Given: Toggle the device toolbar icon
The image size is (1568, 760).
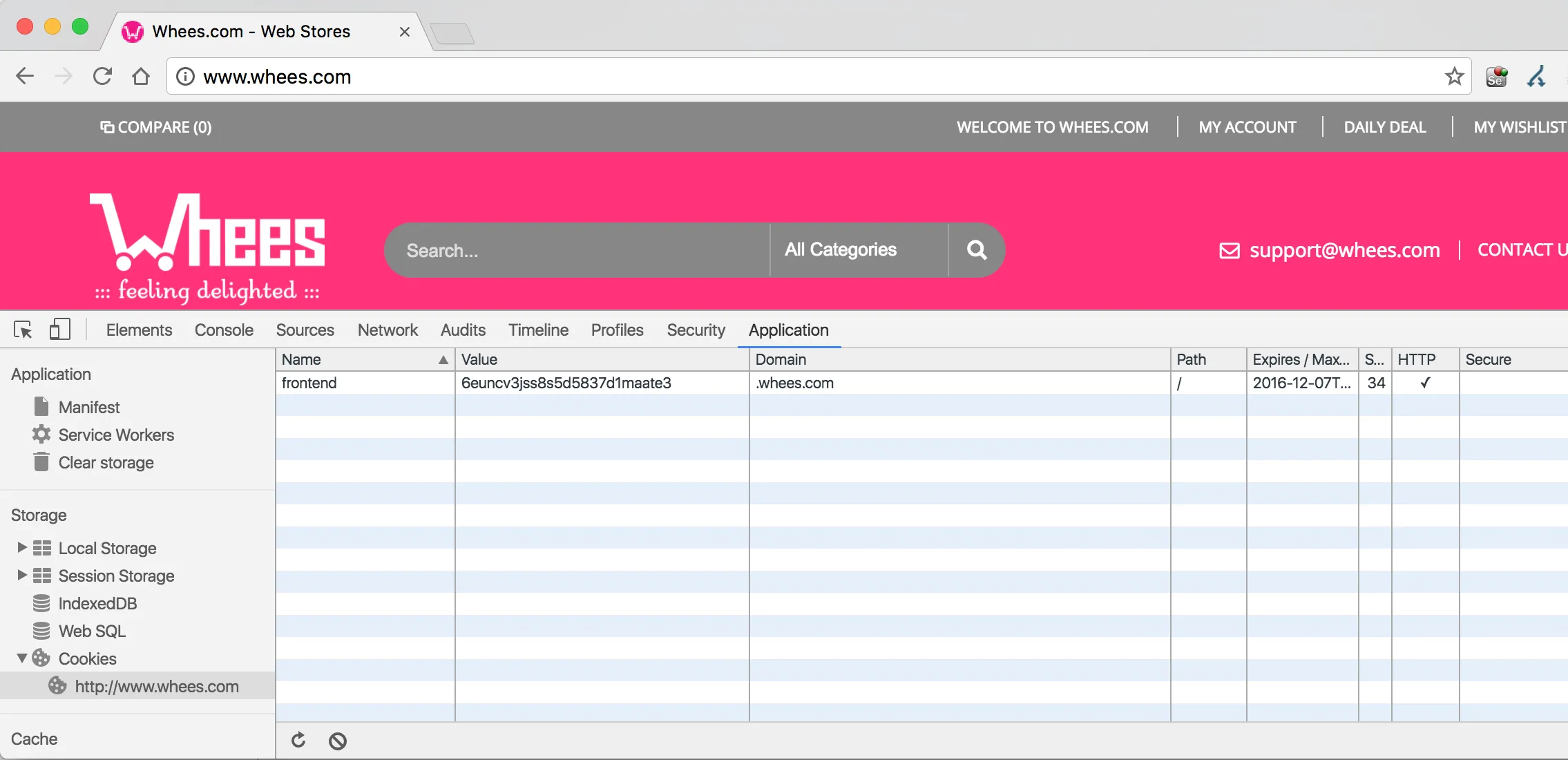Looking at the screenshot, I should [x=60, y=330].
